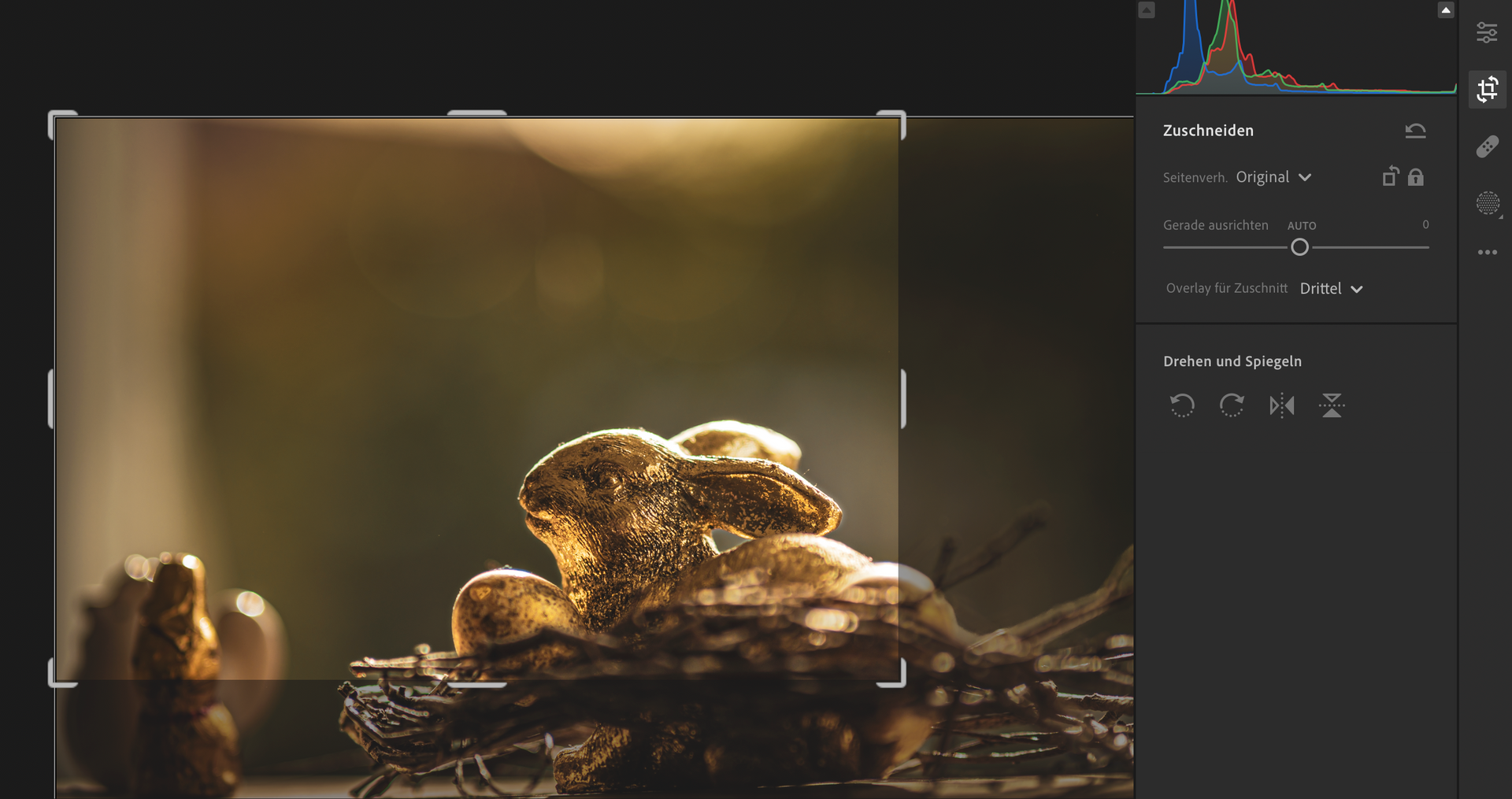Screen dimensions: 1512x799
Task: Select the Crop and Rotate tool icon
Action: (x=1488, y=89)
